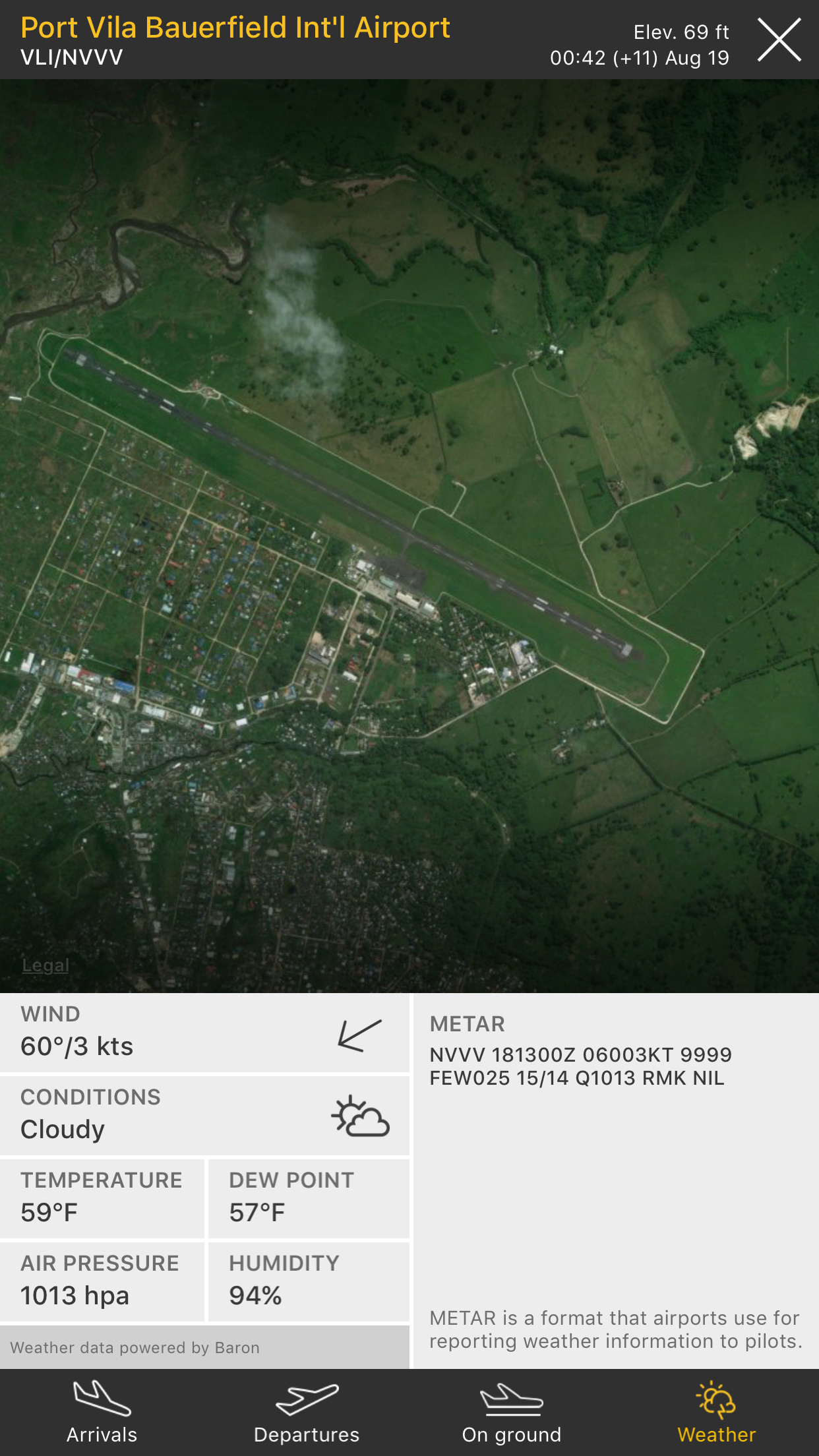The width and height of the screenshot is (819, 1456).
Task: Click the wind direction arrow icon
Action: point(360,1035)
